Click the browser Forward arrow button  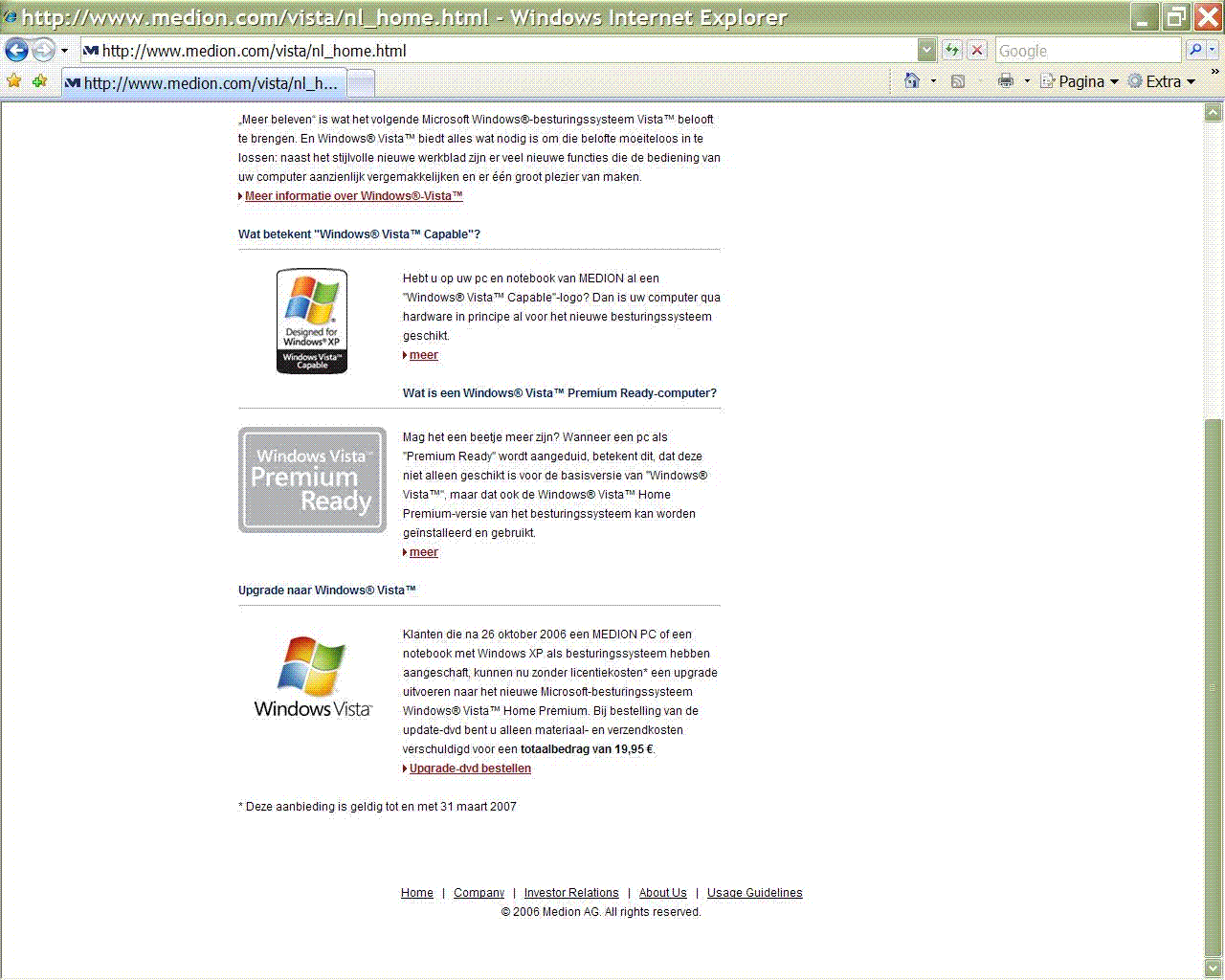click(x=43, y=50)
